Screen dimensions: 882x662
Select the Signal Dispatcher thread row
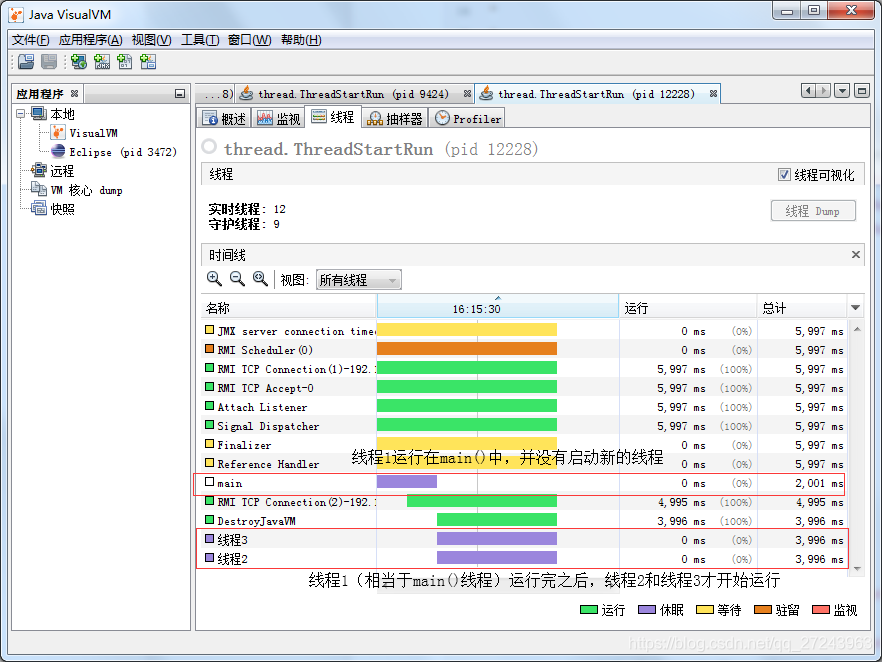pyautogui.click(x=524, y=426)
